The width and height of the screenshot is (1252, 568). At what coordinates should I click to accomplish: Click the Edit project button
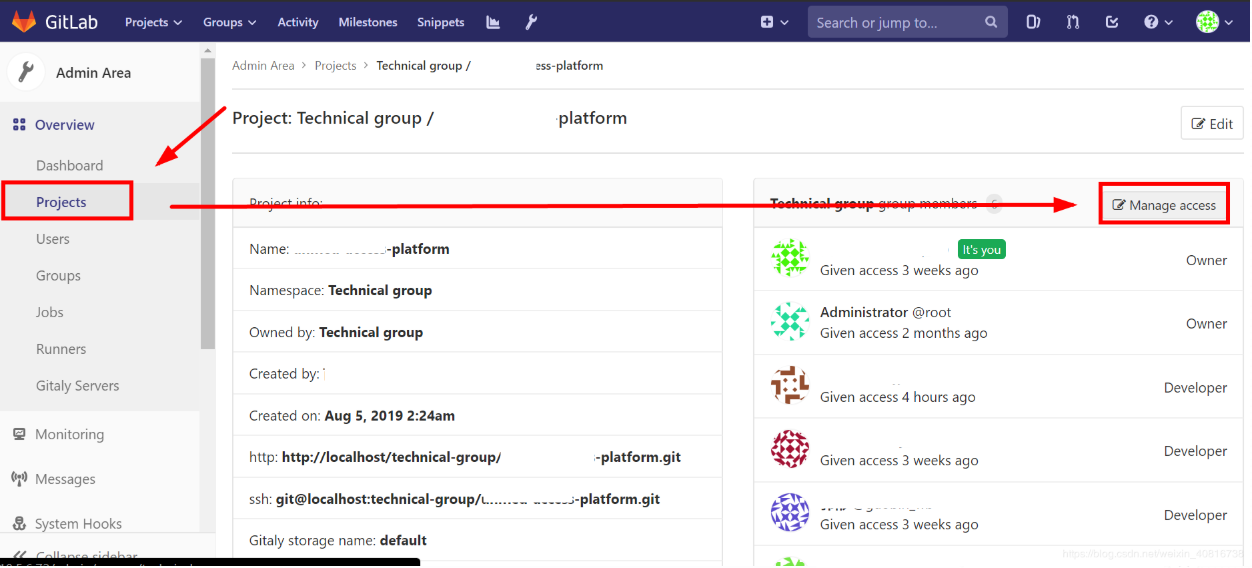(1212, 124)
